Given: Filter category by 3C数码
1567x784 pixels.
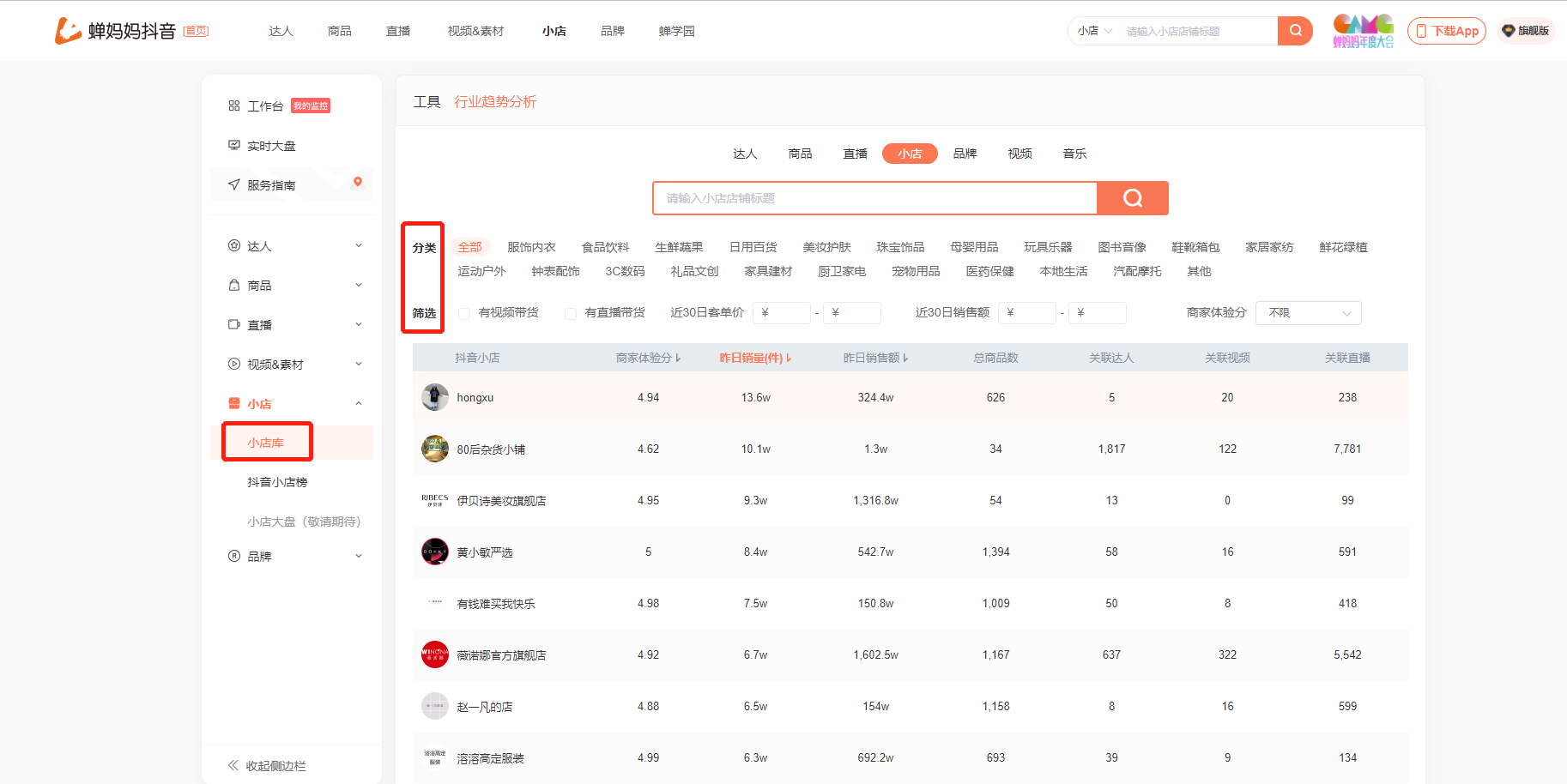Looking at the screenshot, I should pos(625,271).
